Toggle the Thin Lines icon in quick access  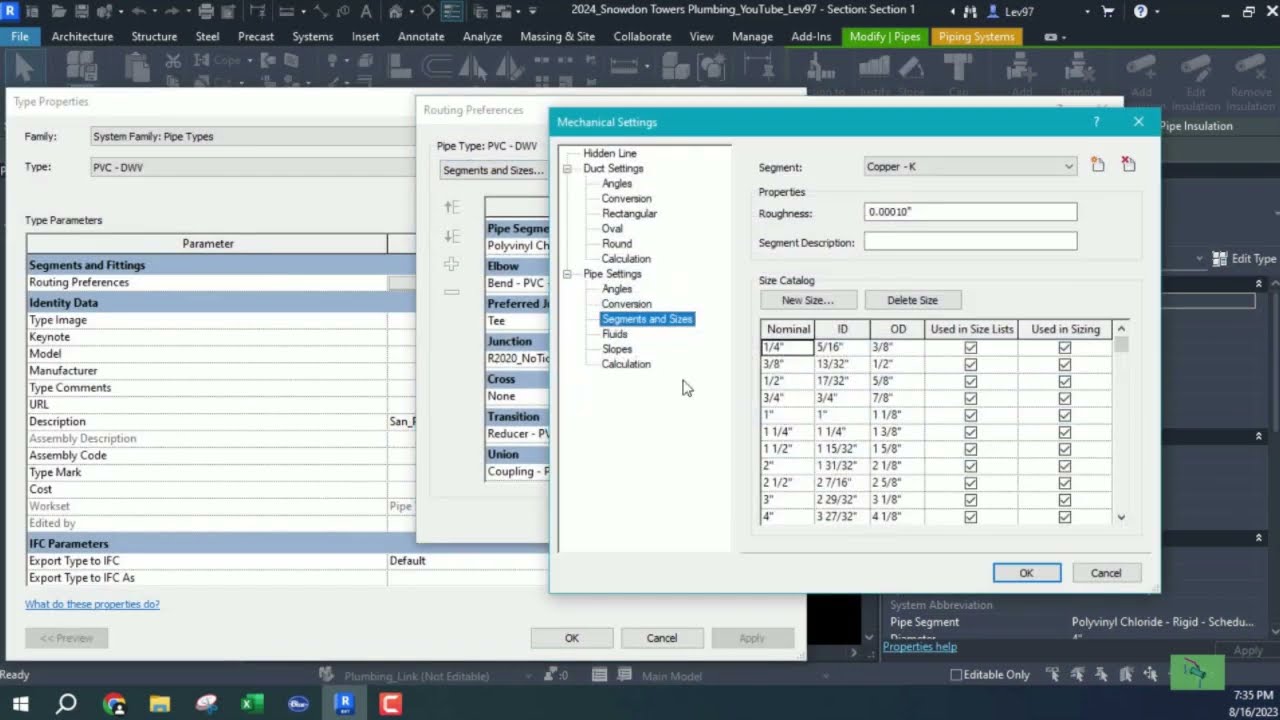(452, 11)
